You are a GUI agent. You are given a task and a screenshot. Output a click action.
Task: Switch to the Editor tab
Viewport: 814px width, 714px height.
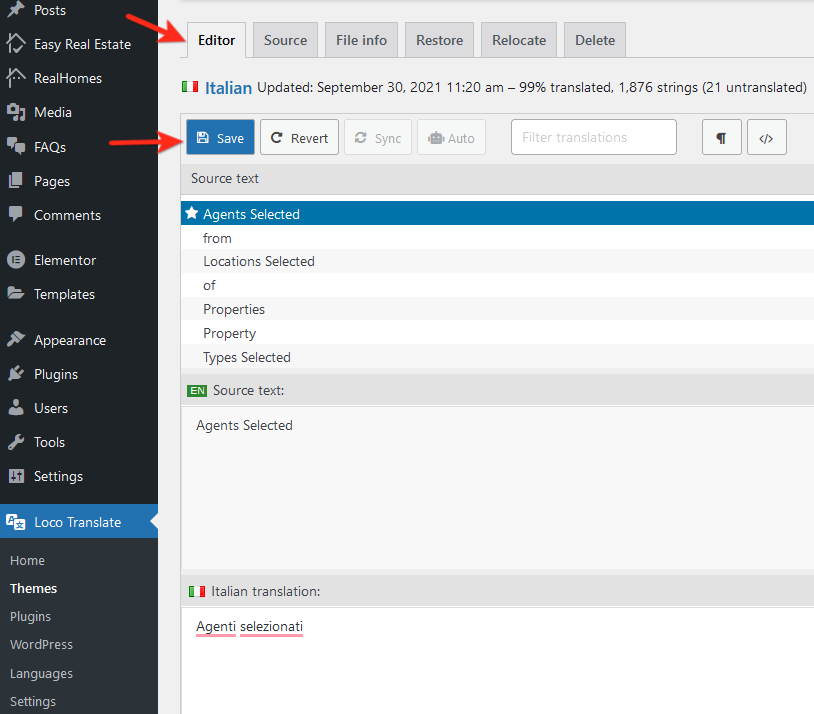coord(216,41)
